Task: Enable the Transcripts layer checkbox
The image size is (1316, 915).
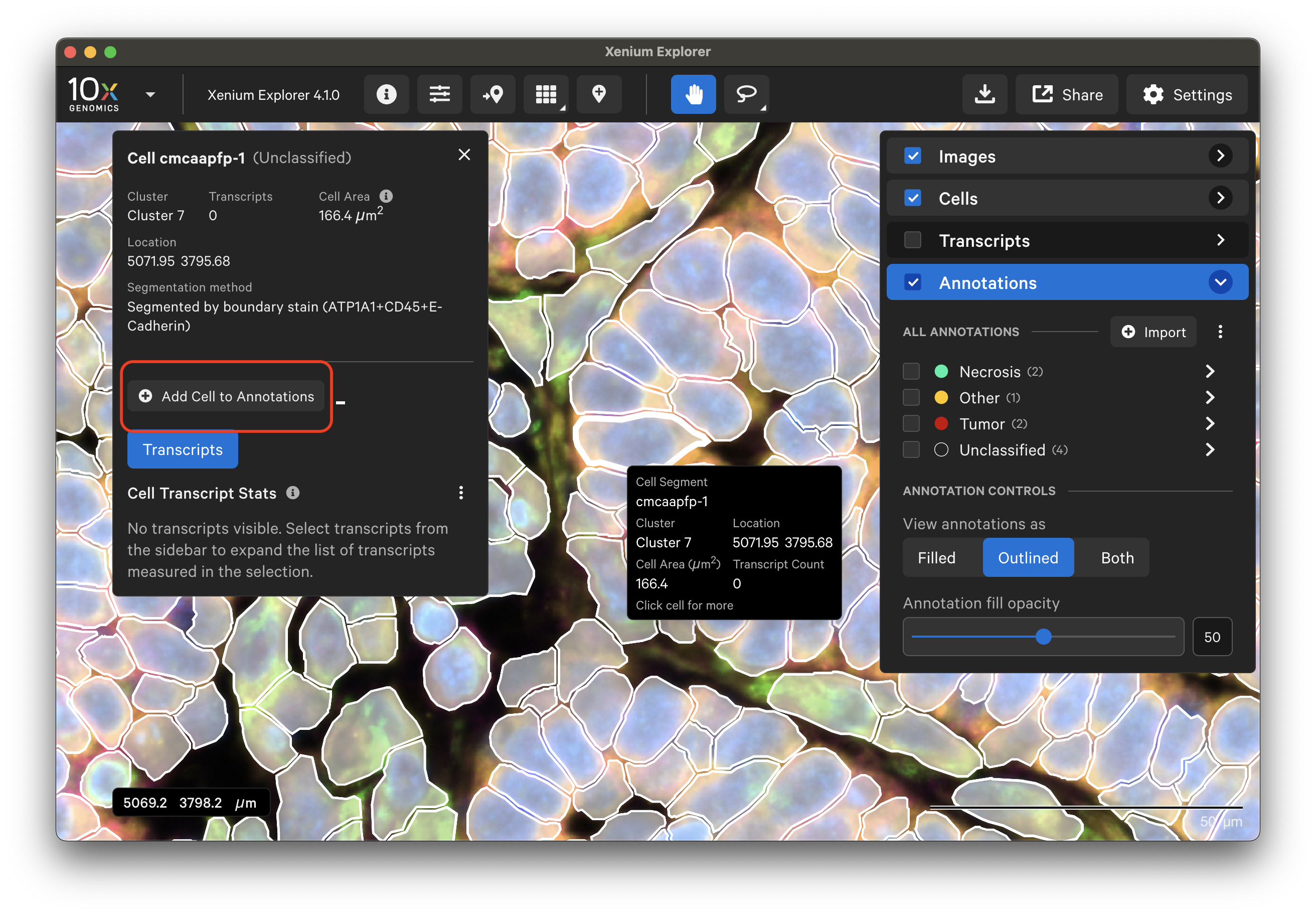Action: [x=912, y=240]
